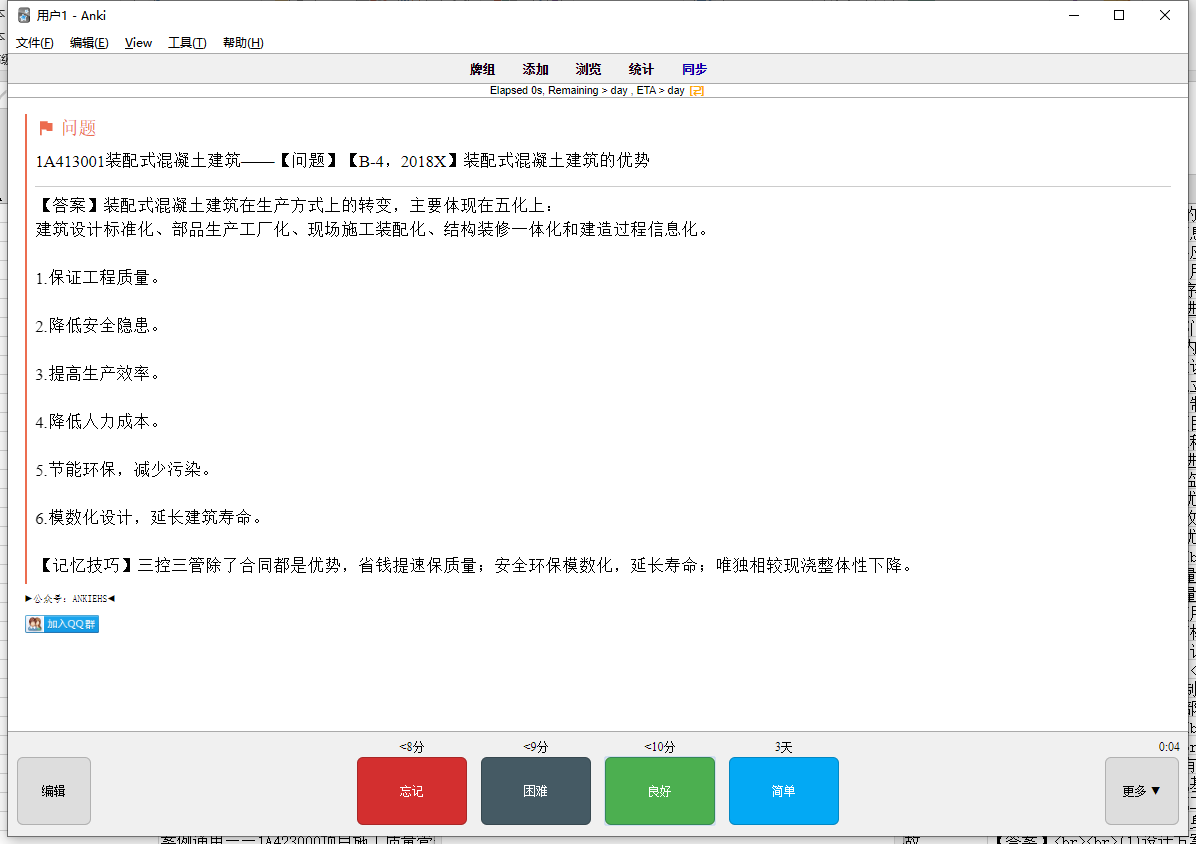Image resolution: width=1196 pixels, height=844 pixels.
Task: Open the View menu
Action: [138, 43]
